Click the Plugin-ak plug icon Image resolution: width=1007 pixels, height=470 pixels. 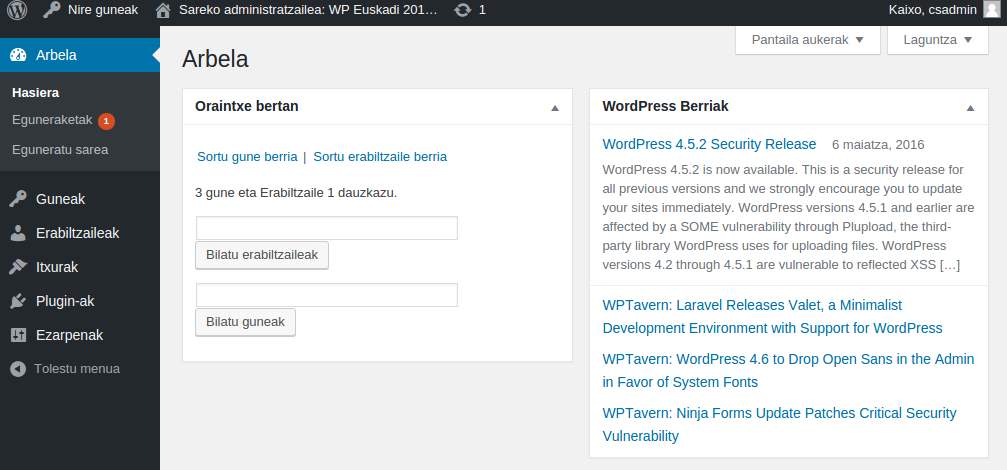click(x=18, y=301)
